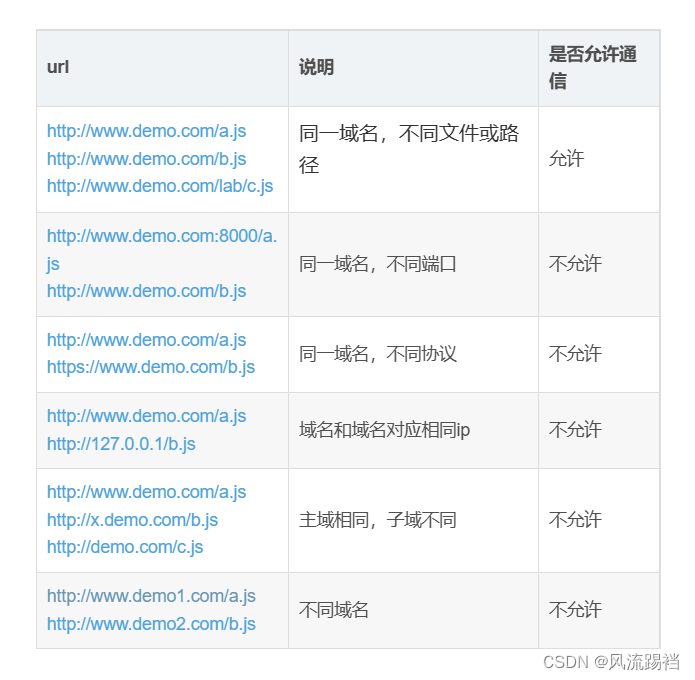Open http://www.demo.com/a.js in the 子域不同 row
The width and height of the screenshot is (695, 680).
pyautogui.click(x=146, y=492)
